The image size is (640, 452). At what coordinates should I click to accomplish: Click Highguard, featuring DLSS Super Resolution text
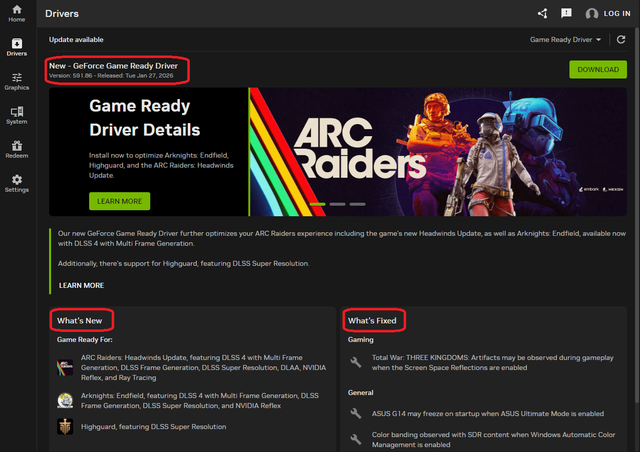tap(153, 427)
